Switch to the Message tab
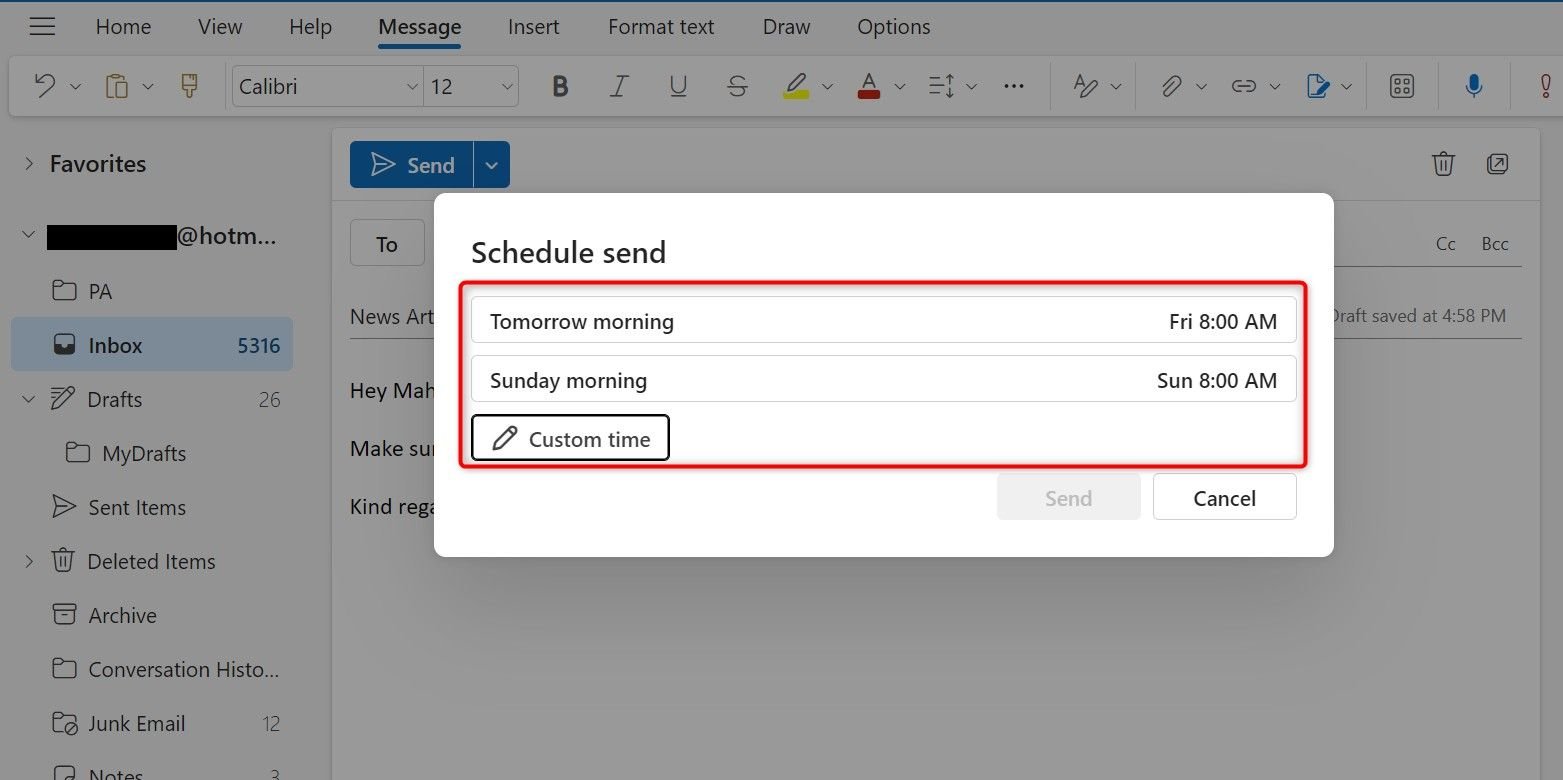1563x780 pixels. point(420,27)
